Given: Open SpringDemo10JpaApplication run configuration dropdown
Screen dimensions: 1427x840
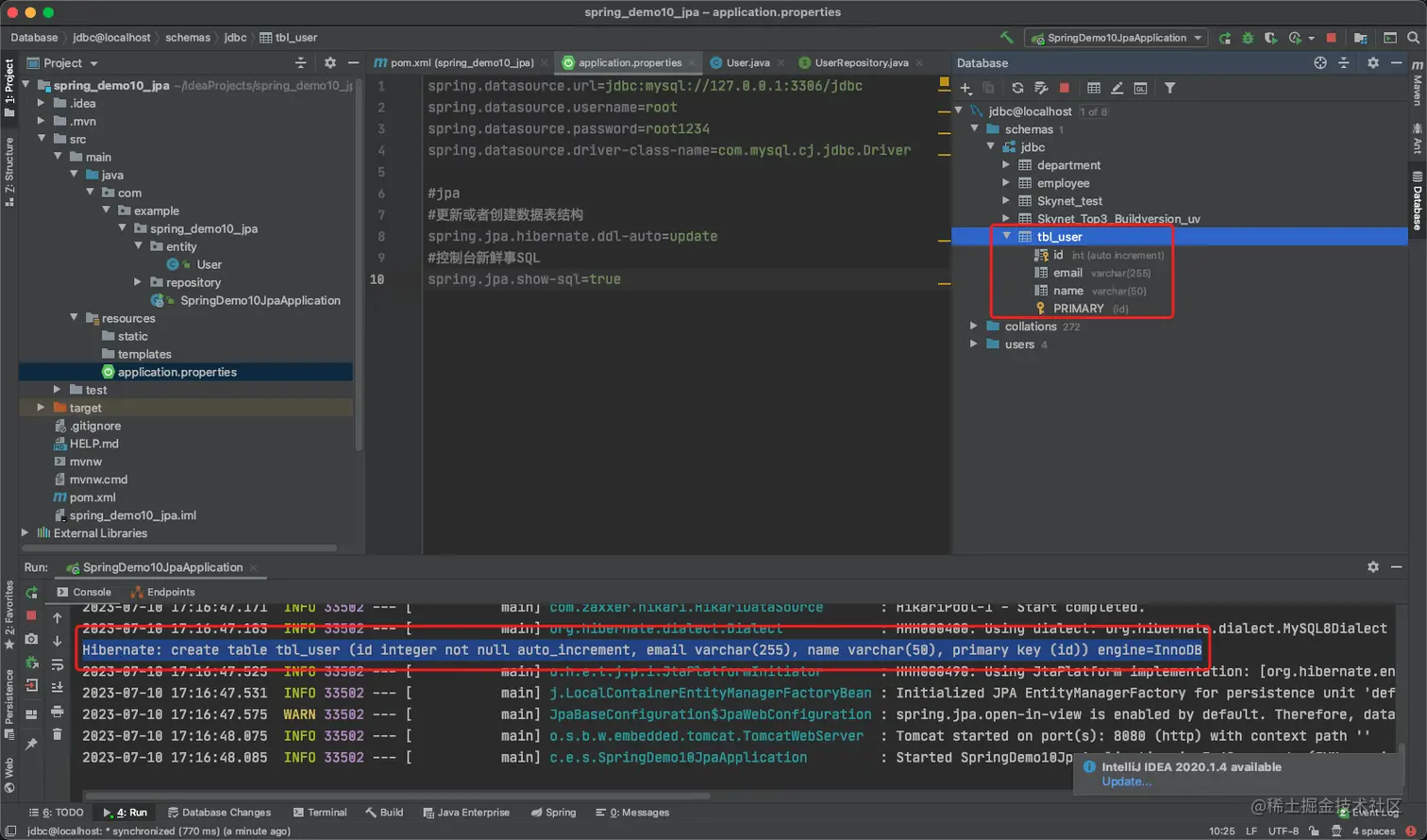Looking at the screenshot, I should click(x=1116, y=38).
